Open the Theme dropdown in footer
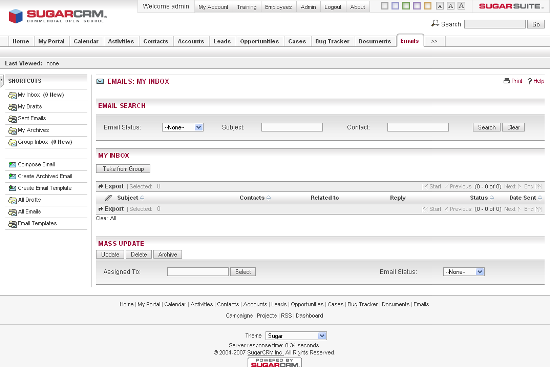Image resolution: width=550 pixels, height=367 pixels. [x=296, y=336]
